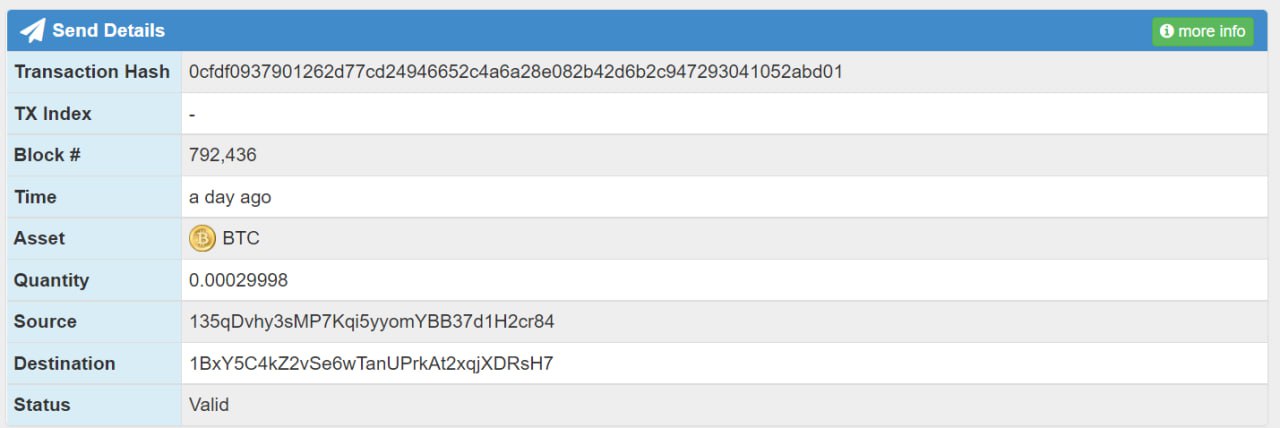Screen dimensions: 1280x428
Task: Click the TX Index row label
Action: pyautogui.click(x=53, y=114)
